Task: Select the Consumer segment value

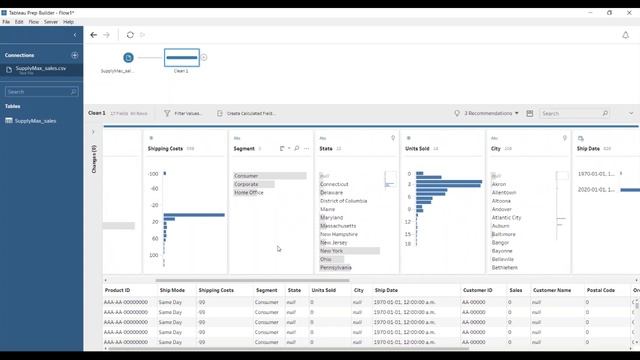Action: (x=270, y=176)
